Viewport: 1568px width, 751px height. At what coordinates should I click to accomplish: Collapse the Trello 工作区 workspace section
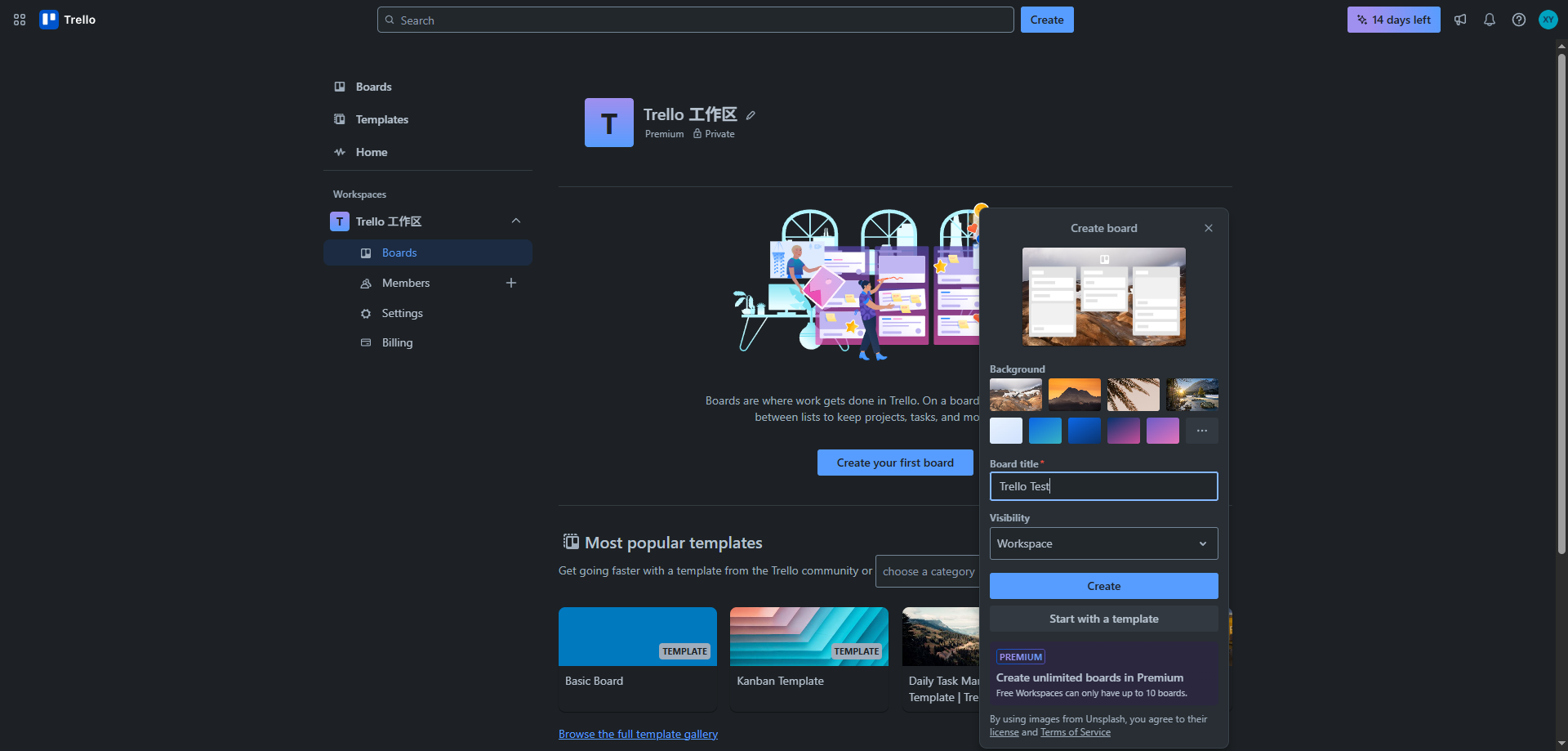[x=516, y=221]
